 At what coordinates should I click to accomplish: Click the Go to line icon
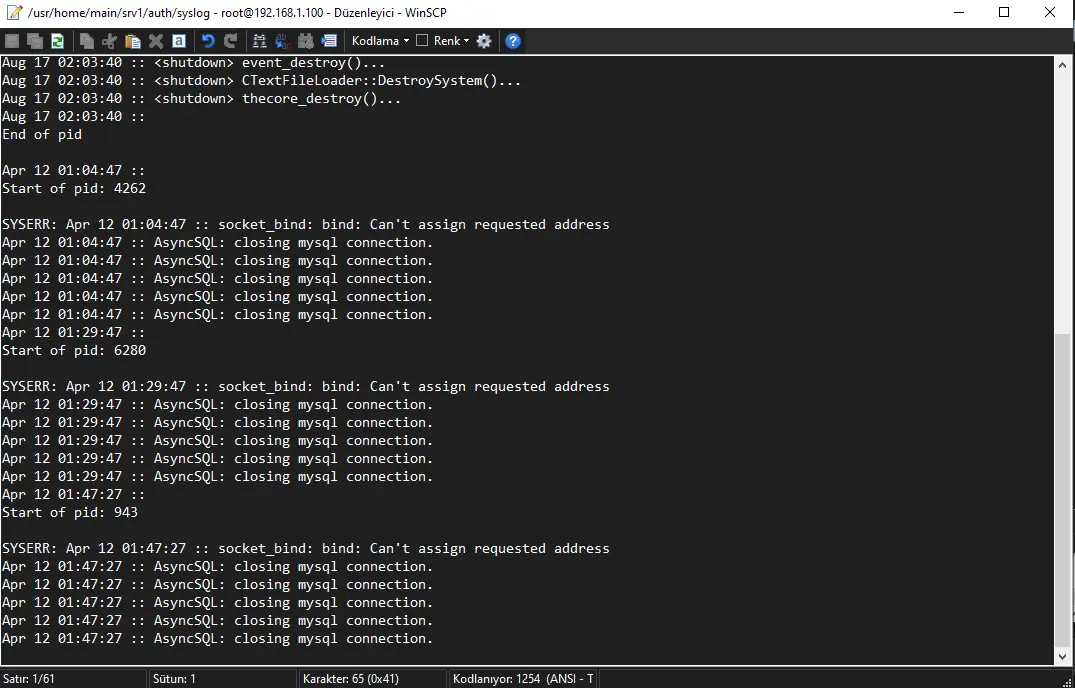(x=328, y=41)
